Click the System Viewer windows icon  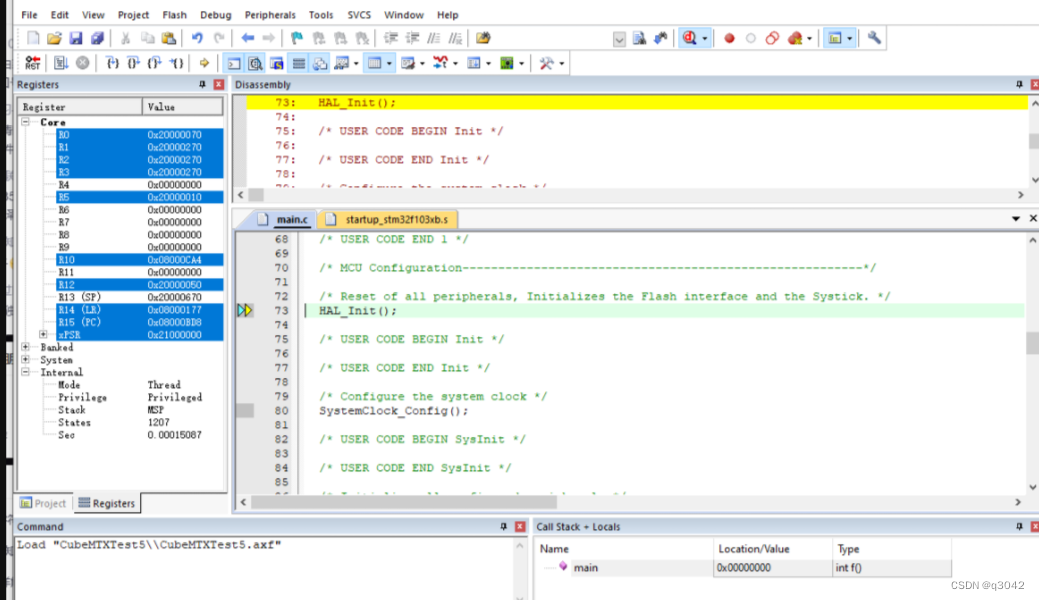(x=506, y=63)
